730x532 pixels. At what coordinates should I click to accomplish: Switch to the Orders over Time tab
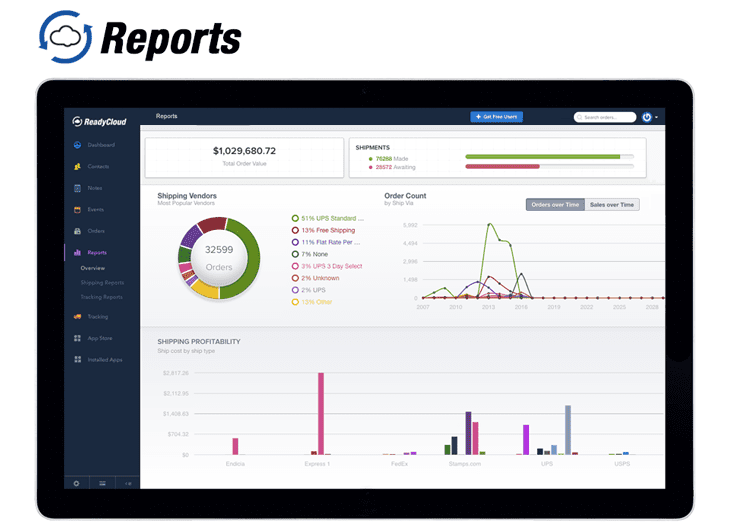[555, 205]
